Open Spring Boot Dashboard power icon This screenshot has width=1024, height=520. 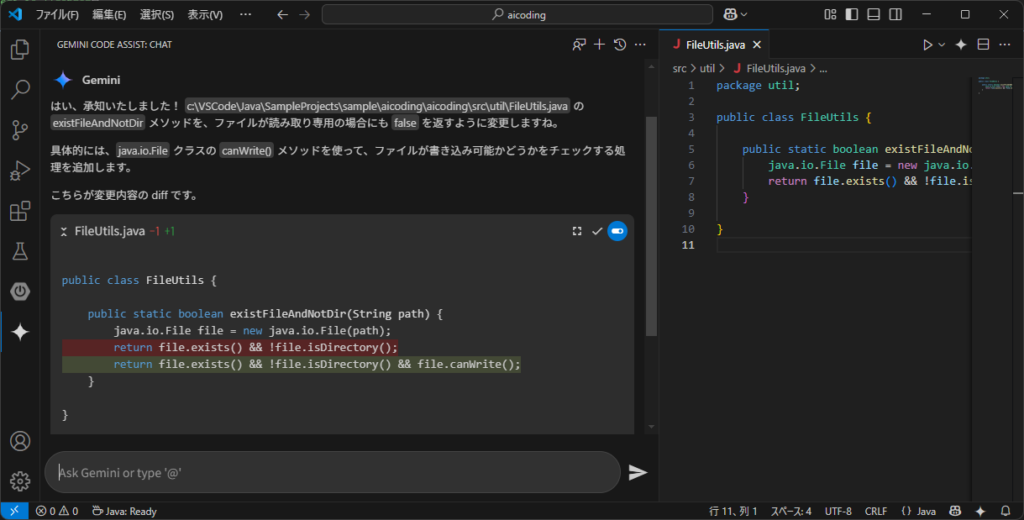[x=20, y=291]
